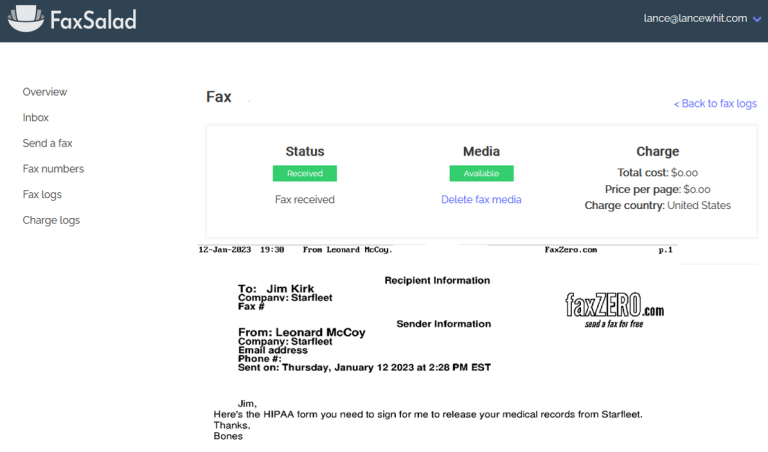Click the FaxSalad brand name text

pyautogui.click(x=93, y=20)
